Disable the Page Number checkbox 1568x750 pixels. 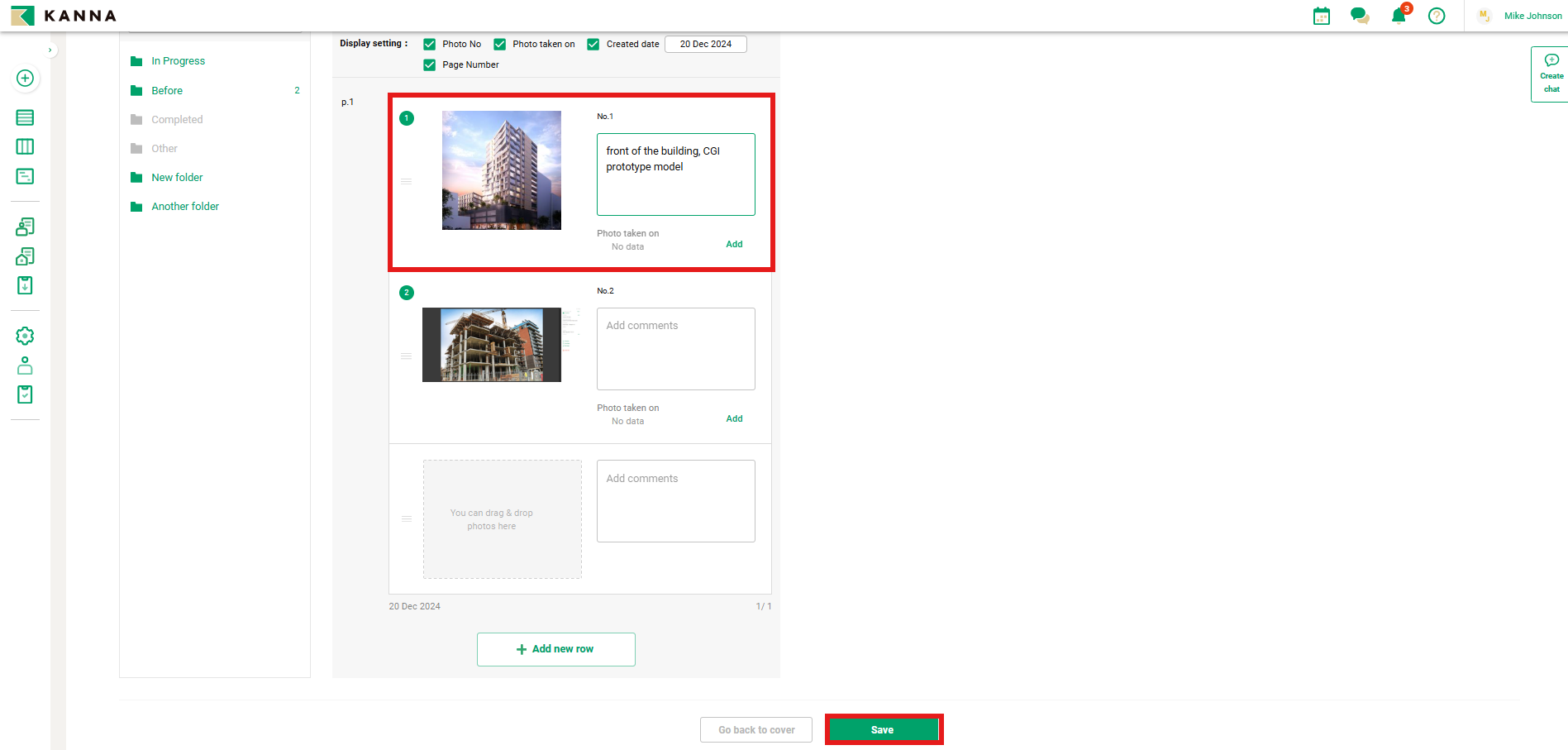pos(430,65)
